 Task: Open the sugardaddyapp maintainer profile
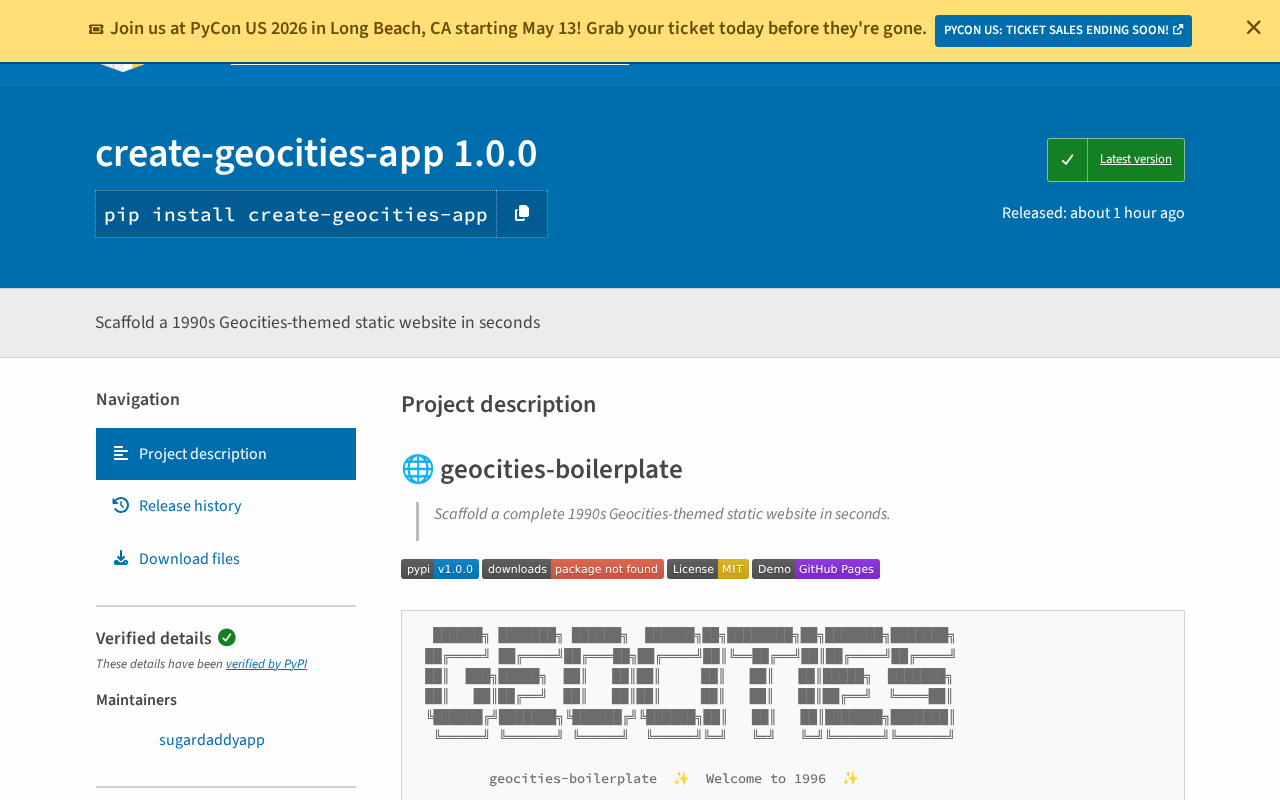[212, 740]
